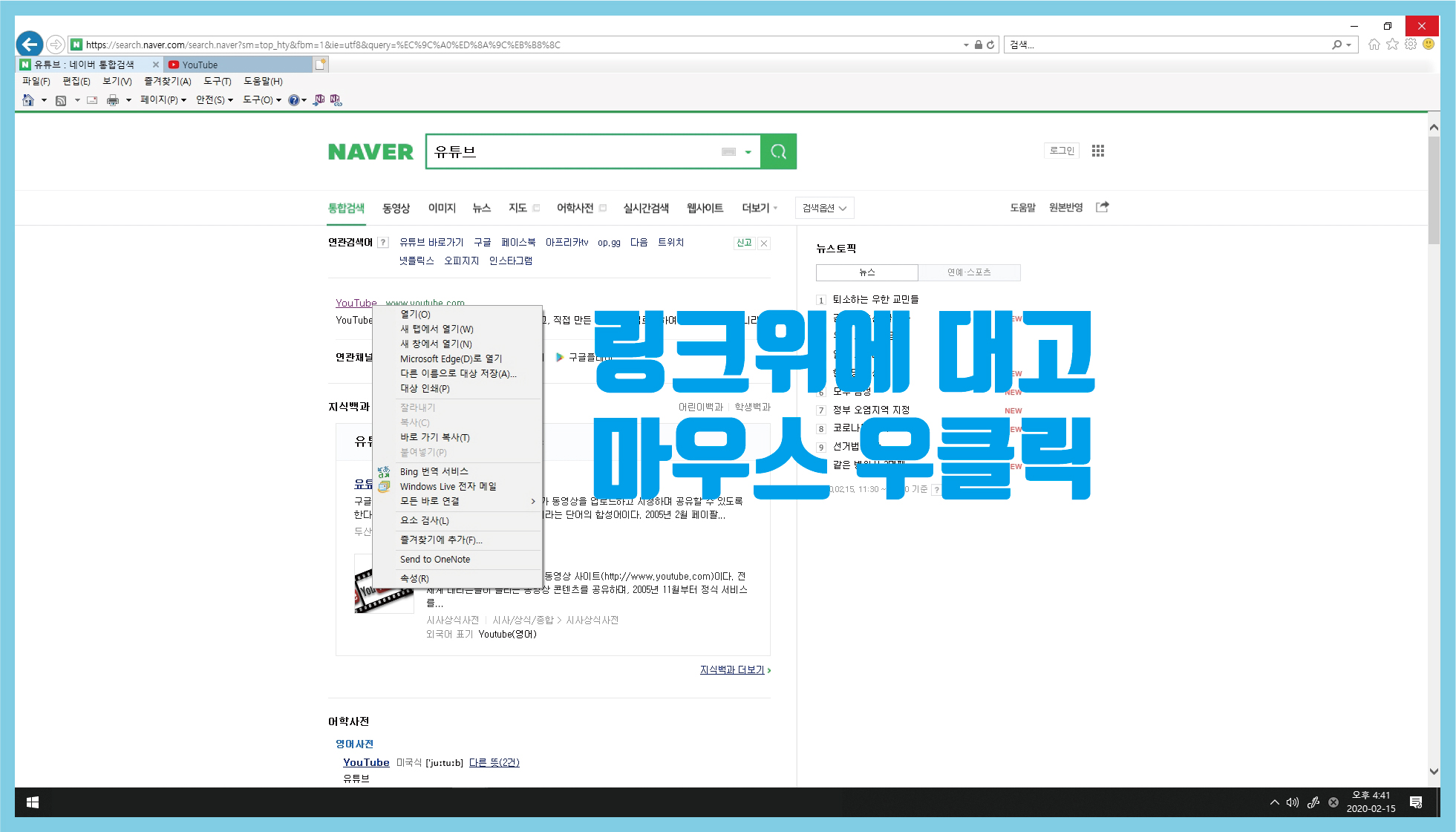Open the new tab button
The width and height of the screenshot is (1456, 832).
[320, 65]
